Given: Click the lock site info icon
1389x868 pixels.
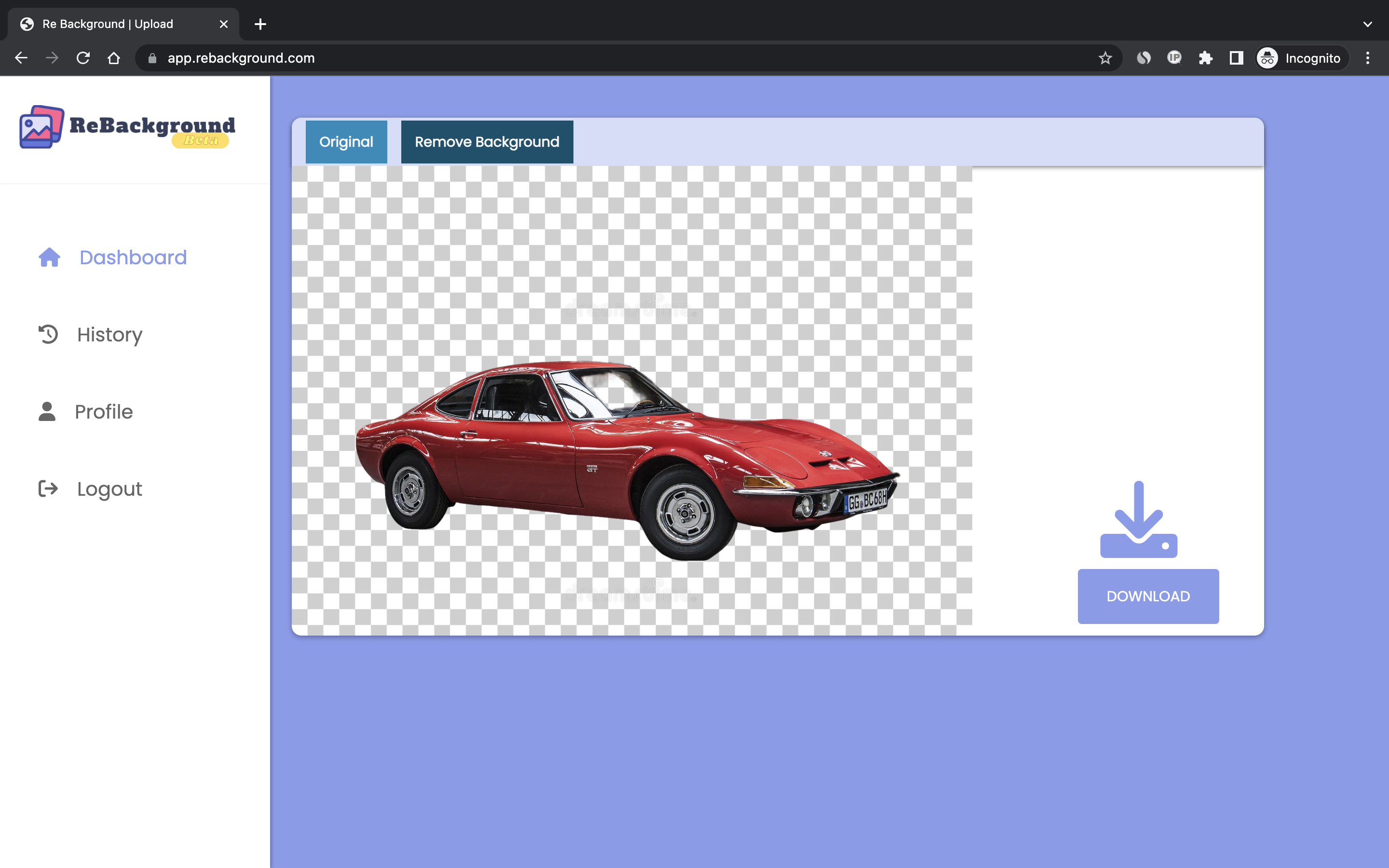Looking at the screenshot, I should pos(152,58).
